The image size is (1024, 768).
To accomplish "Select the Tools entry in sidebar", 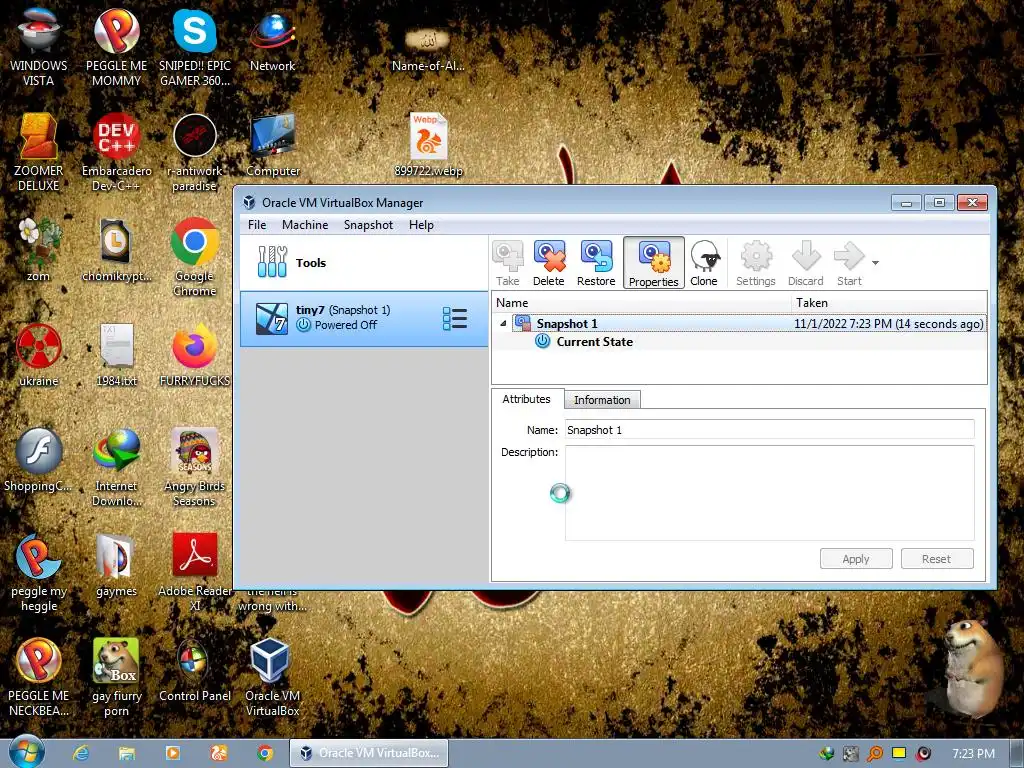I will [364, 263].
